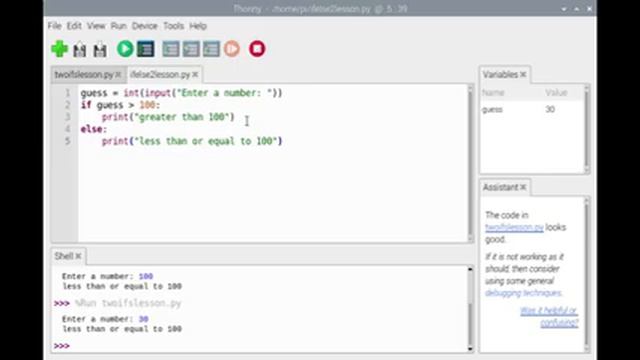Select the Step into debug icon

(x=191, y=49)
